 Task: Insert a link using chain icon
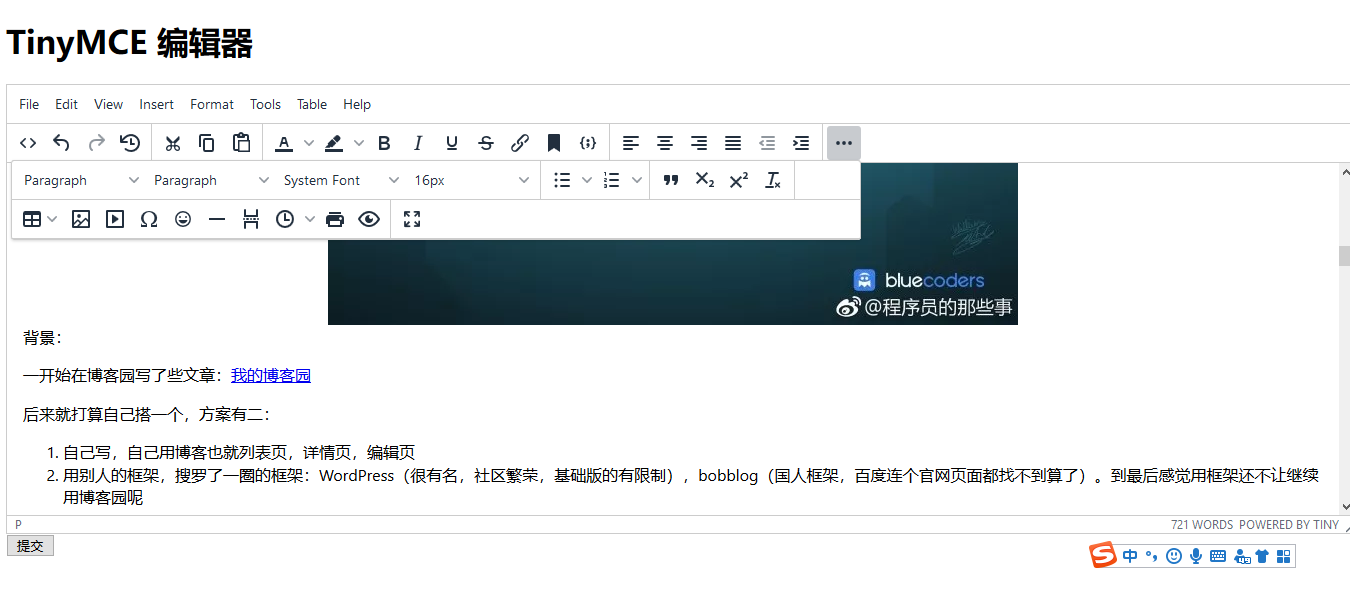pos(520,143)
